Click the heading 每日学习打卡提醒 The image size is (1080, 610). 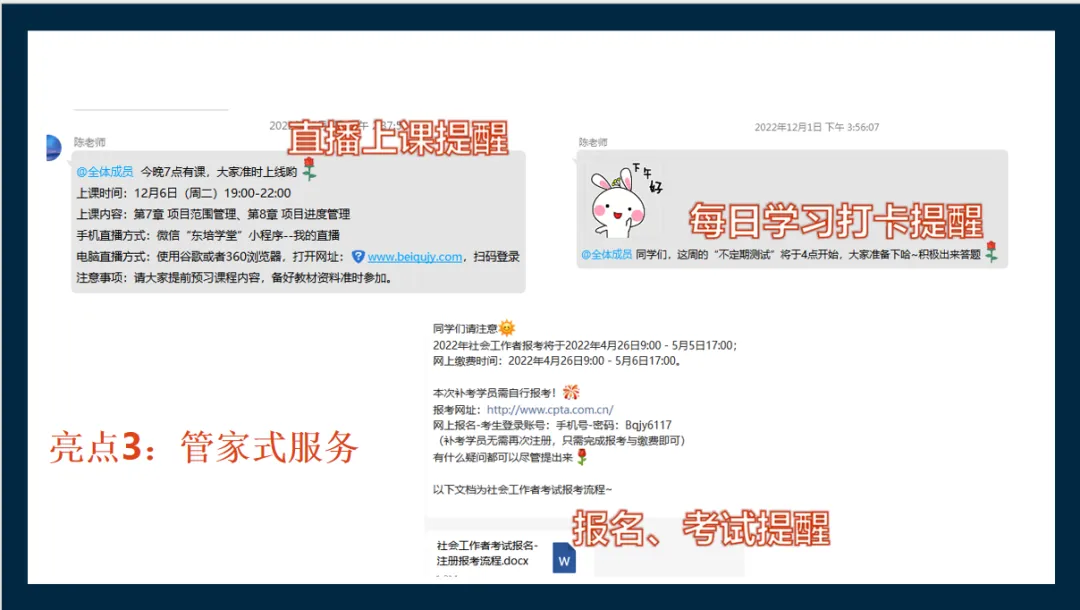click(835, 221)
